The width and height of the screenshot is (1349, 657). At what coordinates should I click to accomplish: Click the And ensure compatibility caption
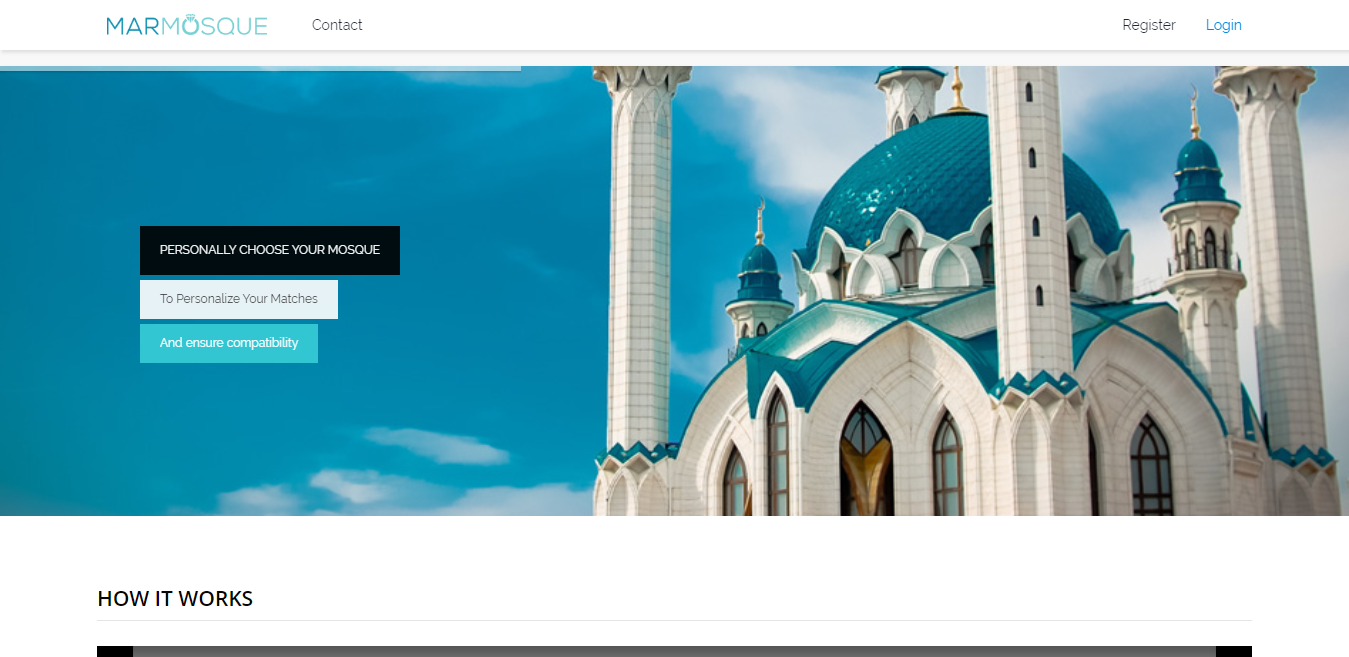click(228, 343)
